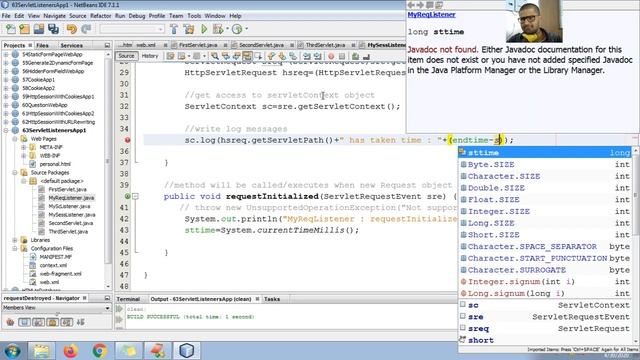The height and width of the screenshot is (360, 640).
Task: Minimize the Projects panel with its corner icon
Action: [107, 45]
